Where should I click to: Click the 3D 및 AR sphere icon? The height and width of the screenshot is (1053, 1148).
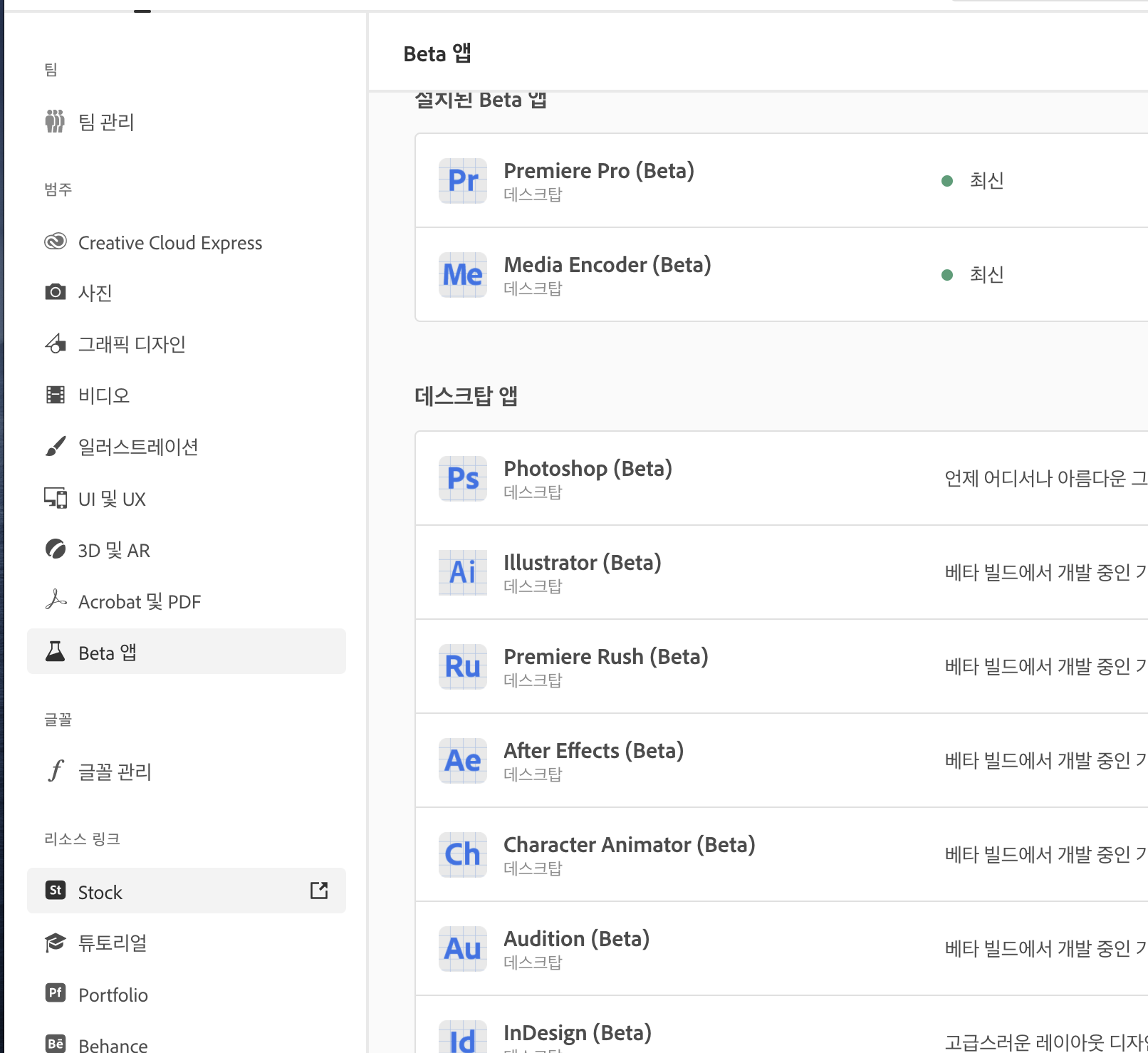click(56, 549)
